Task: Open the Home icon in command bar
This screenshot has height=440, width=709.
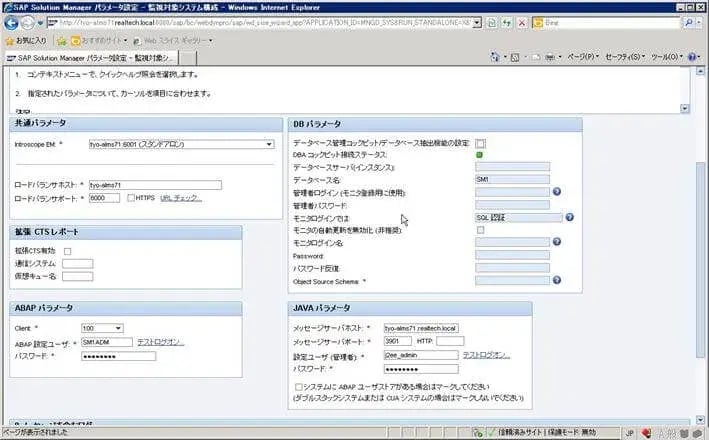Action: pyautogui.click(x=494, y=57)
